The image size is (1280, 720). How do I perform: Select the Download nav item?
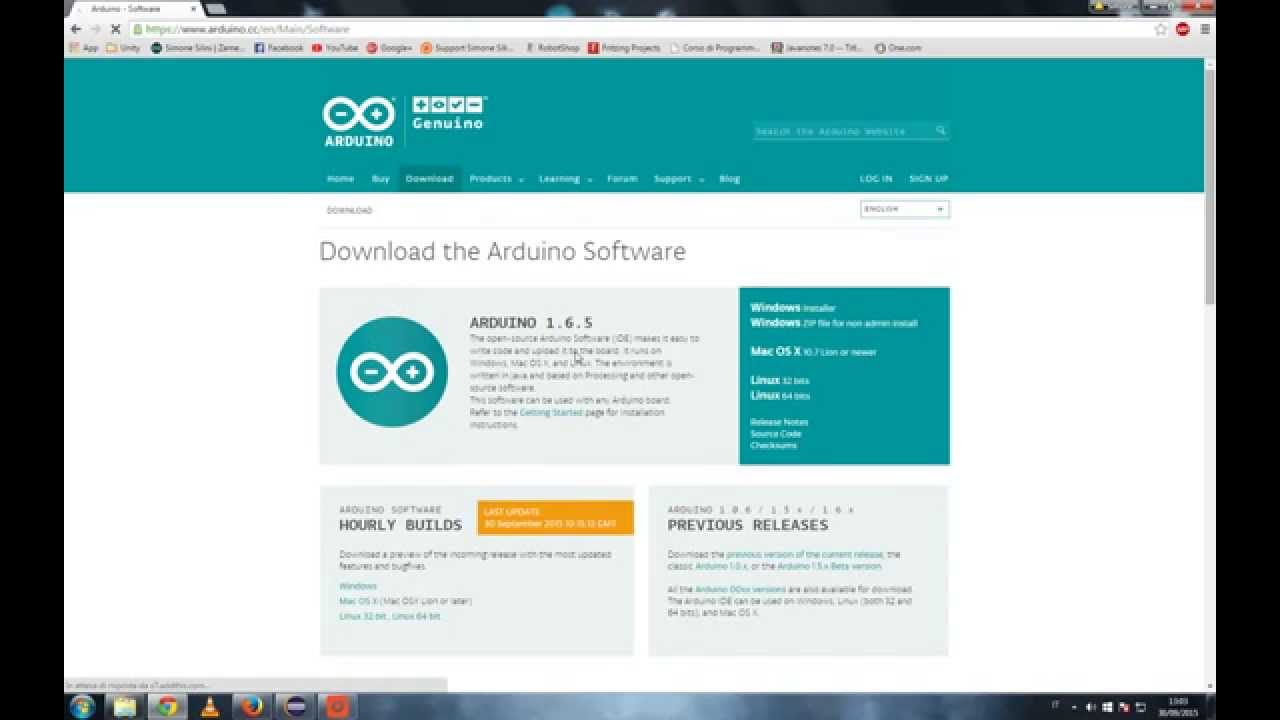pos(429,179)
